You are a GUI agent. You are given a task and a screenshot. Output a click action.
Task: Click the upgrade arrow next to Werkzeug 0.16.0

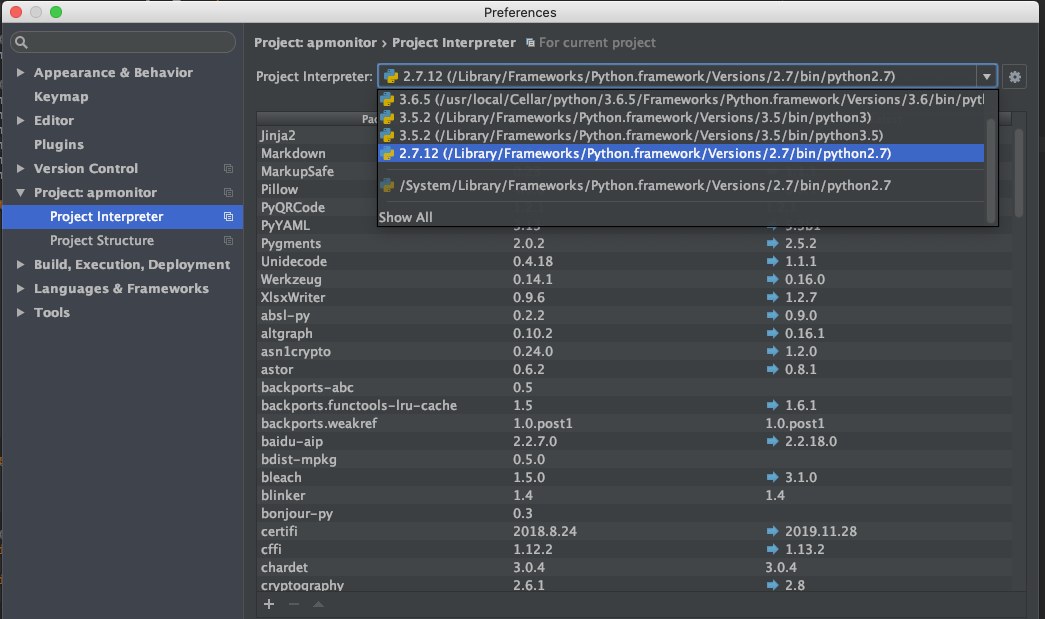(x=772, y=280)
